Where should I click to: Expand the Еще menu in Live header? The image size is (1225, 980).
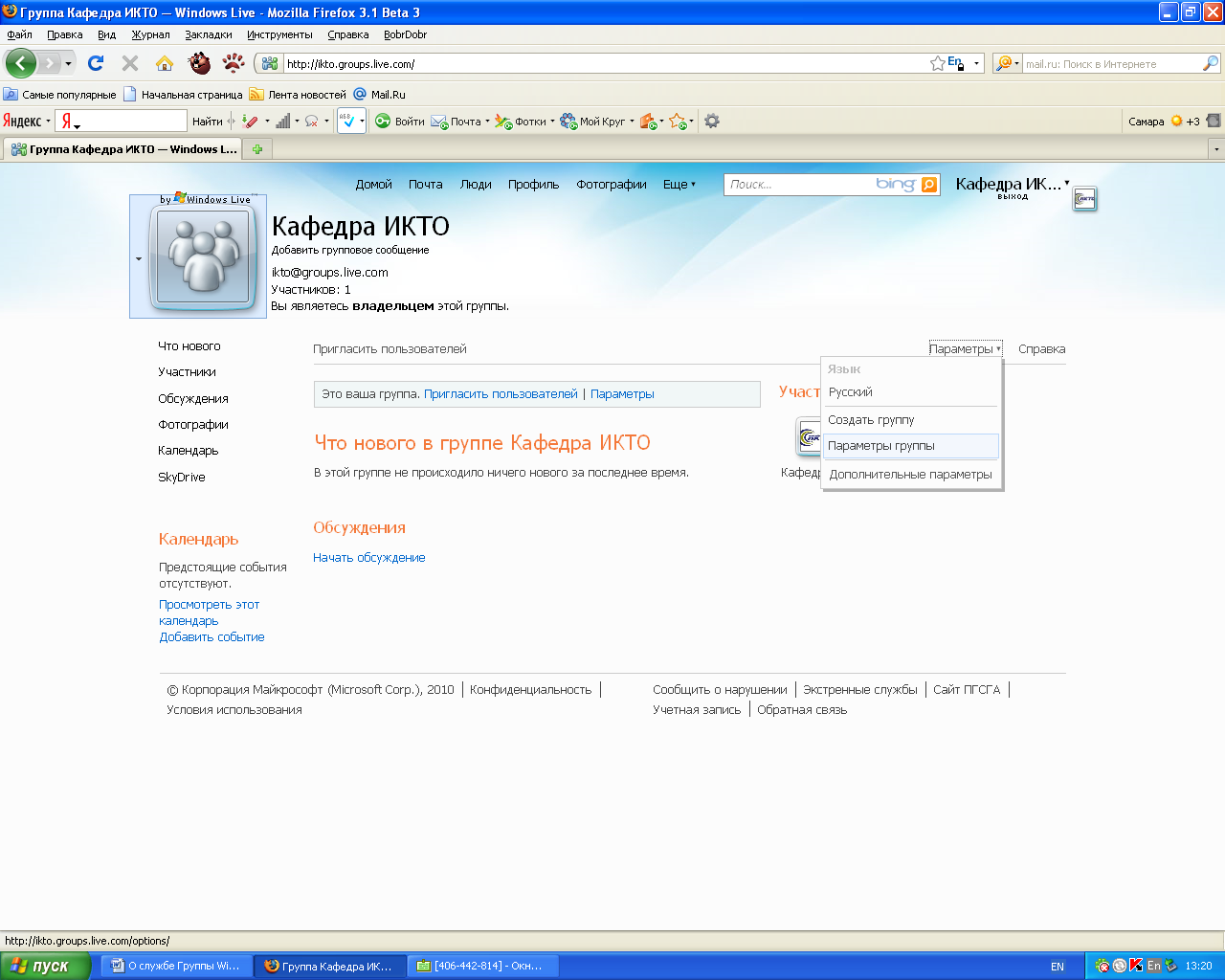[679, 185]
